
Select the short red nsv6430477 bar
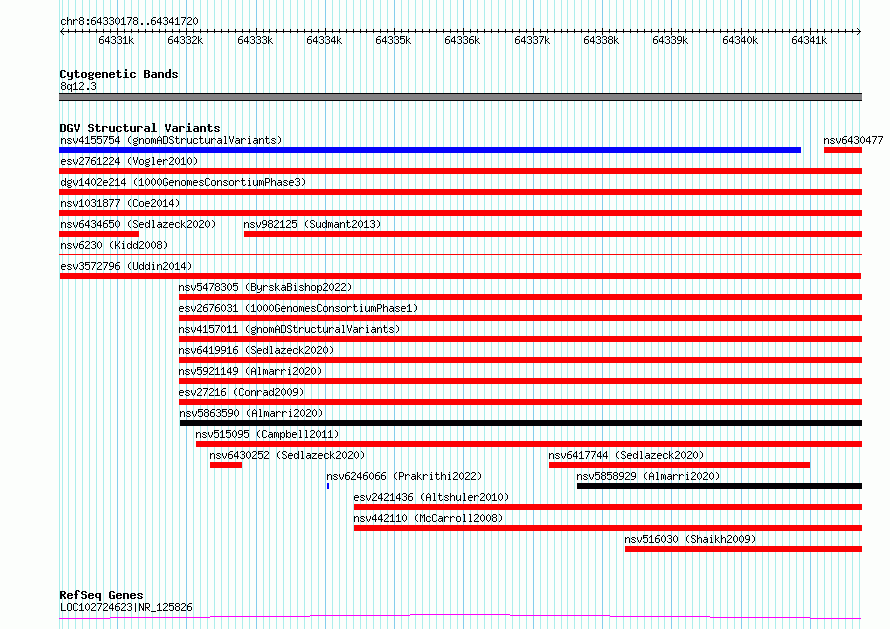tap(843, 150)
